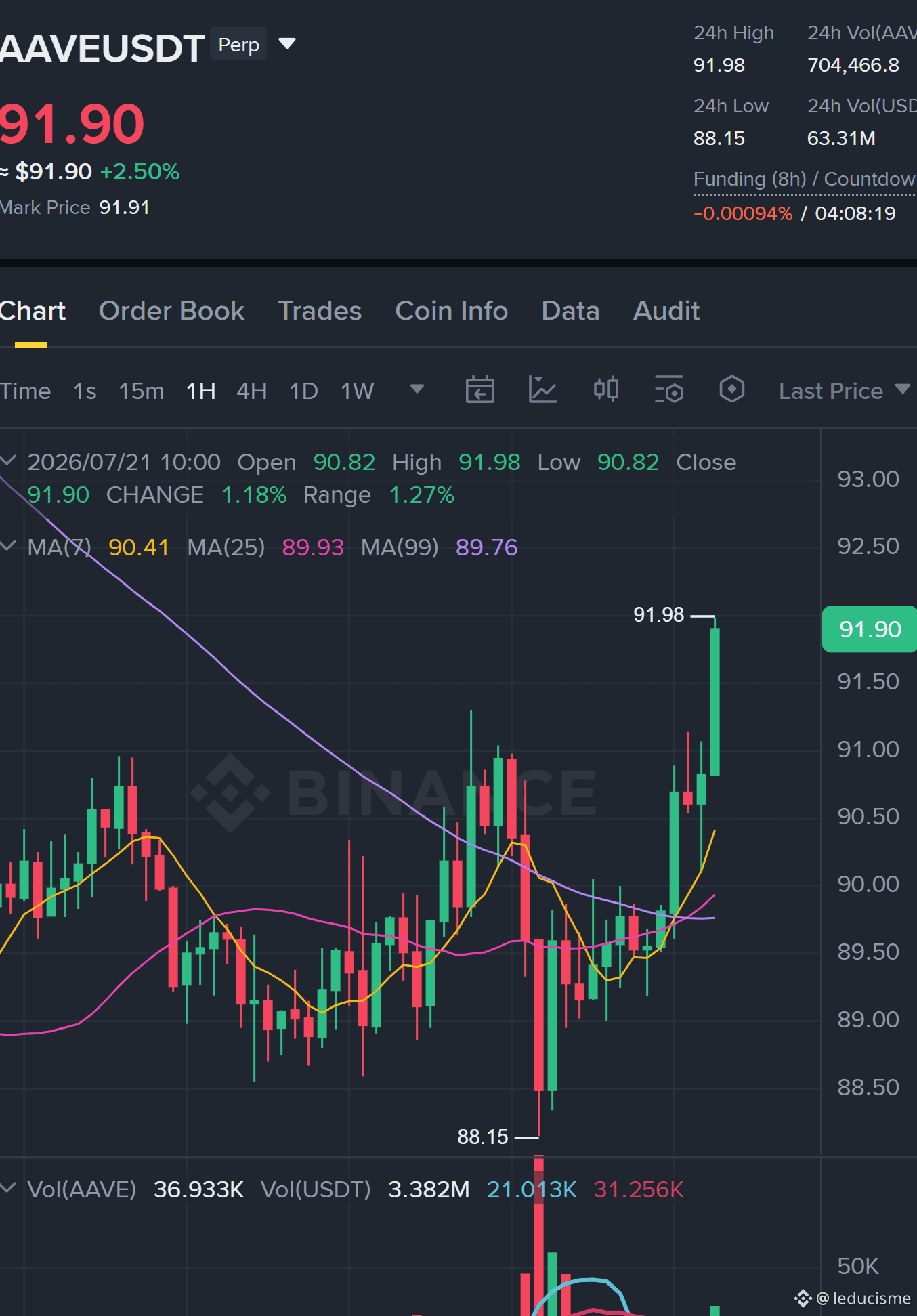Screen dimensions: 917x1316
Task: Click the Vol(USDT) 3.382M value
Action: tap(429, 1189)
